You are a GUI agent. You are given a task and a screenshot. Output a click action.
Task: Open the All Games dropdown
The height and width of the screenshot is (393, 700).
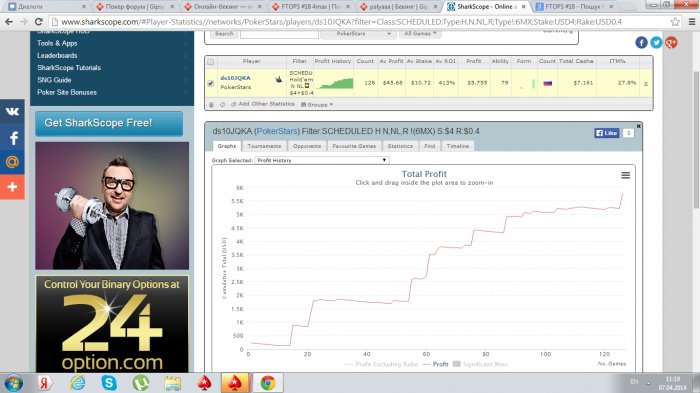pos(420,34)
